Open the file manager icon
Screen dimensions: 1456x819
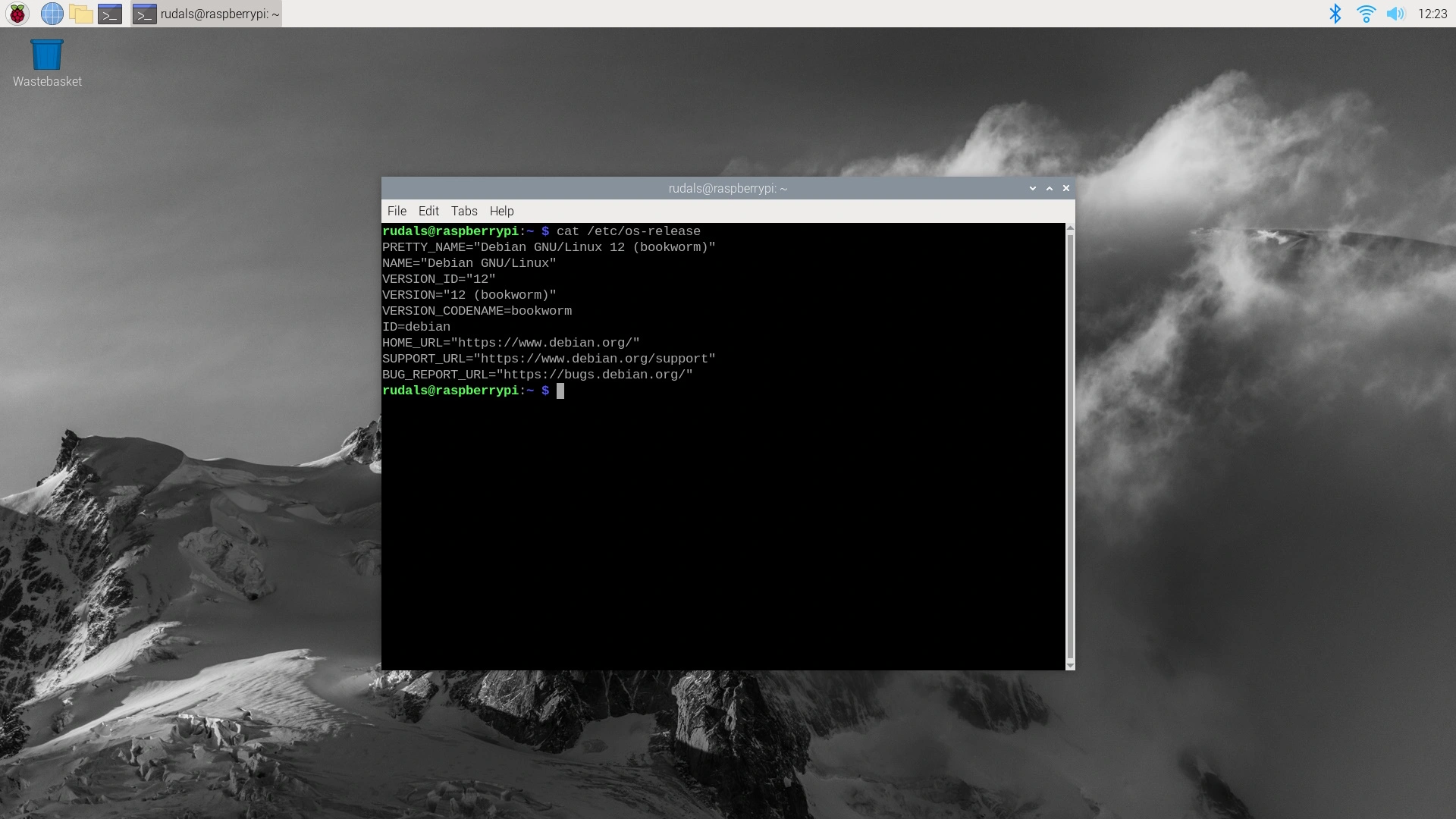pyautogui.click(x=82, y=13)
